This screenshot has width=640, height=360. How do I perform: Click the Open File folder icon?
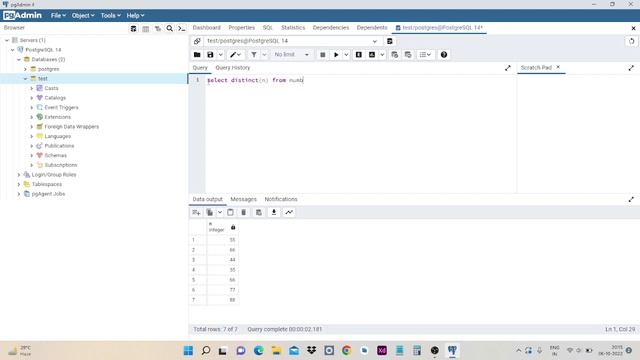197,55
